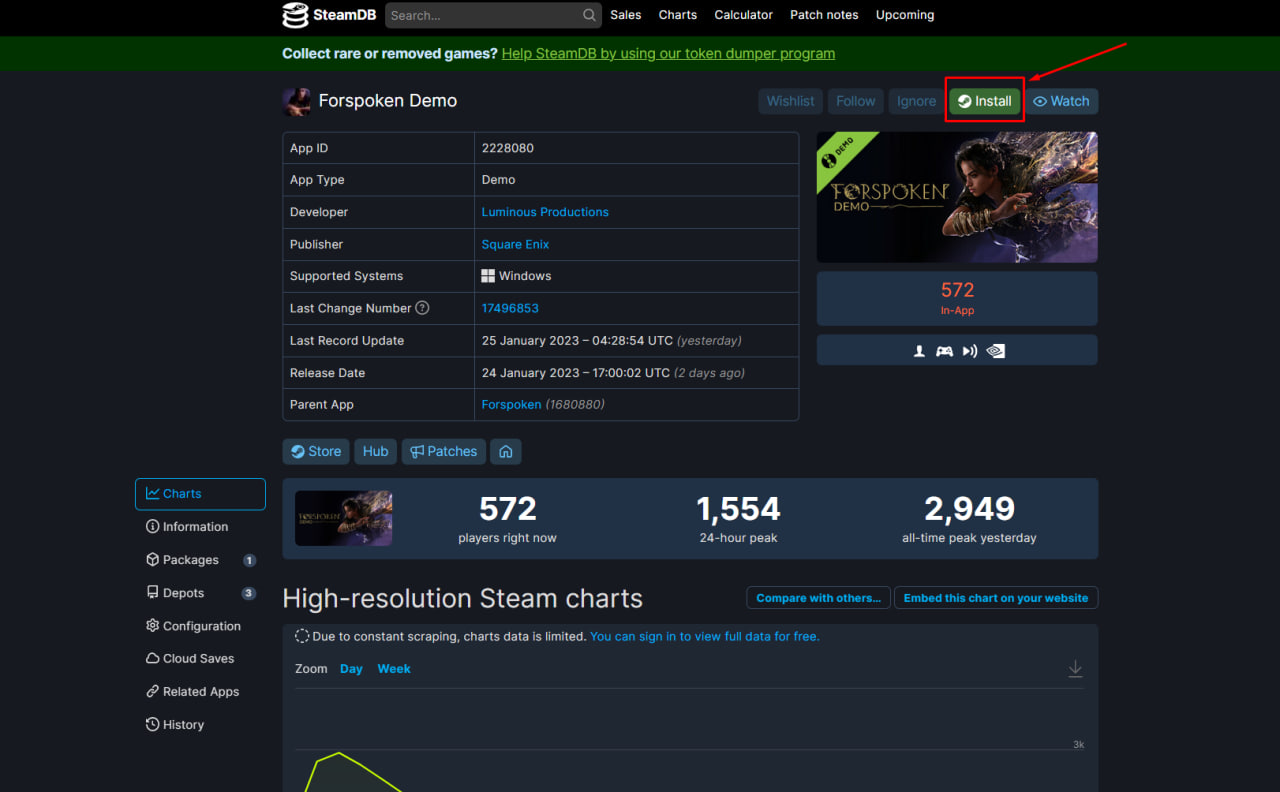This screenshot has width=1280, height=792.
Task: Open the community Hub button
Action: tap(376, 451)
